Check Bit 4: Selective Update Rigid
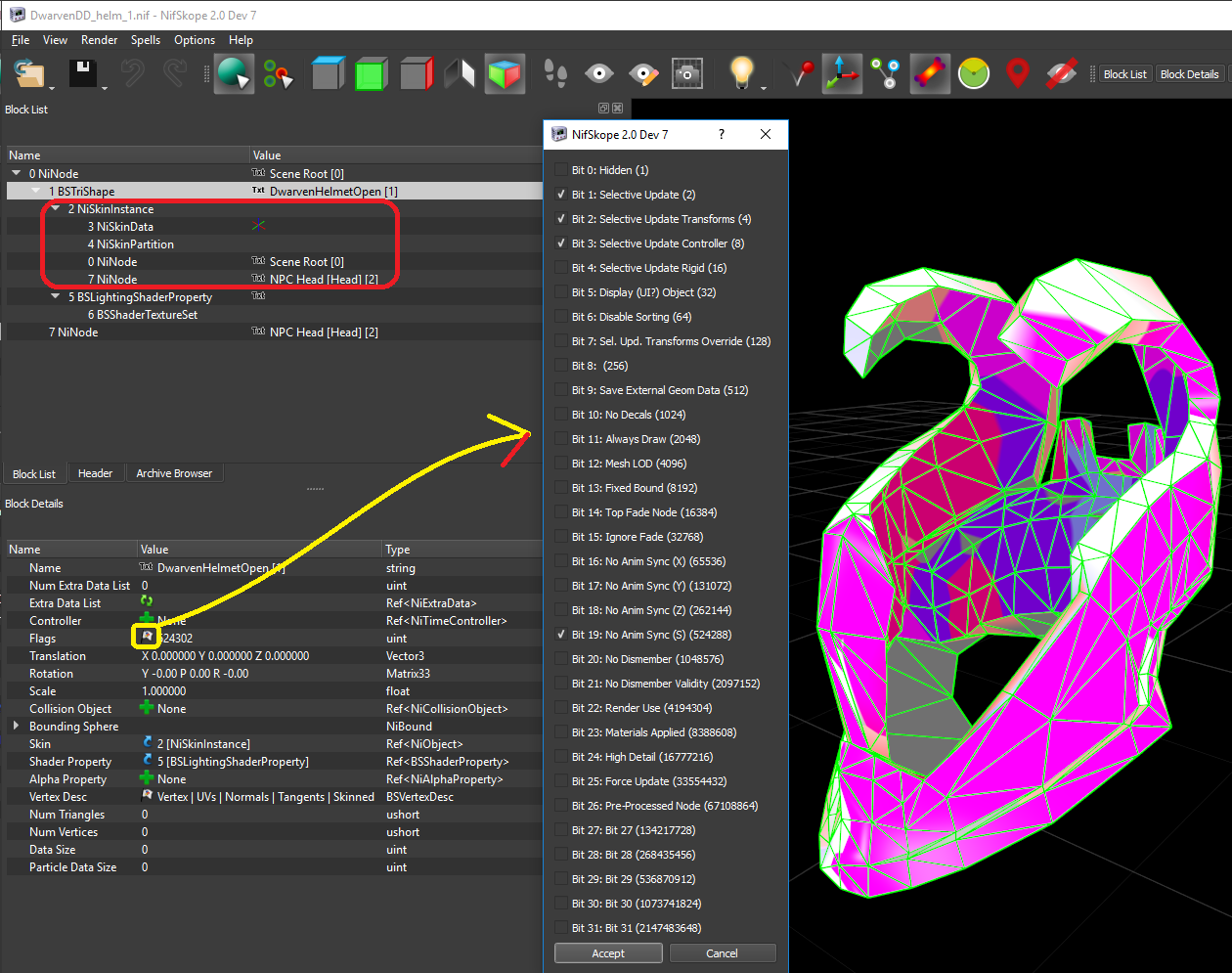1232x973 pixels. (561, 268)
